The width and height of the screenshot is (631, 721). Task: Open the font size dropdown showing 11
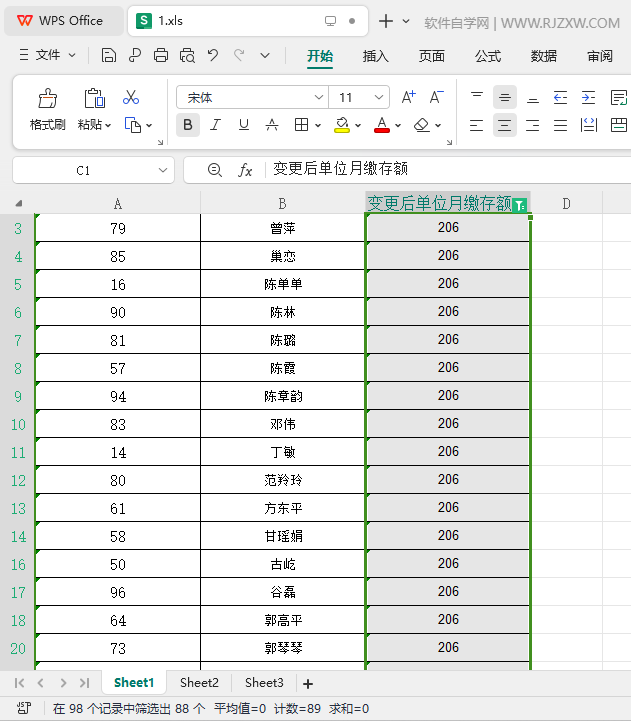[379, 97]
